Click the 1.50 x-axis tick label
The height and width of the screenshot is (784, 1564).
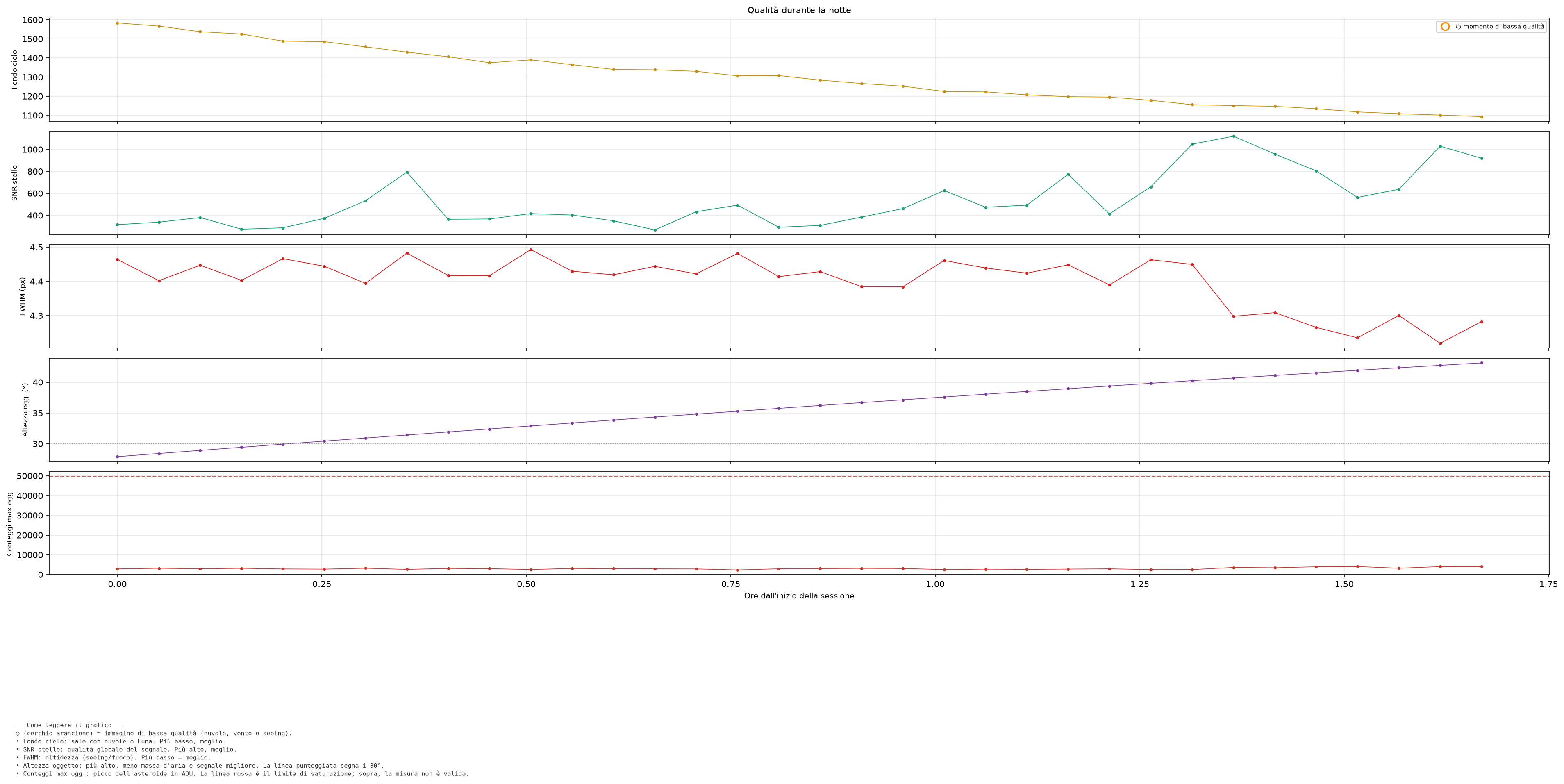[1344, 584]
